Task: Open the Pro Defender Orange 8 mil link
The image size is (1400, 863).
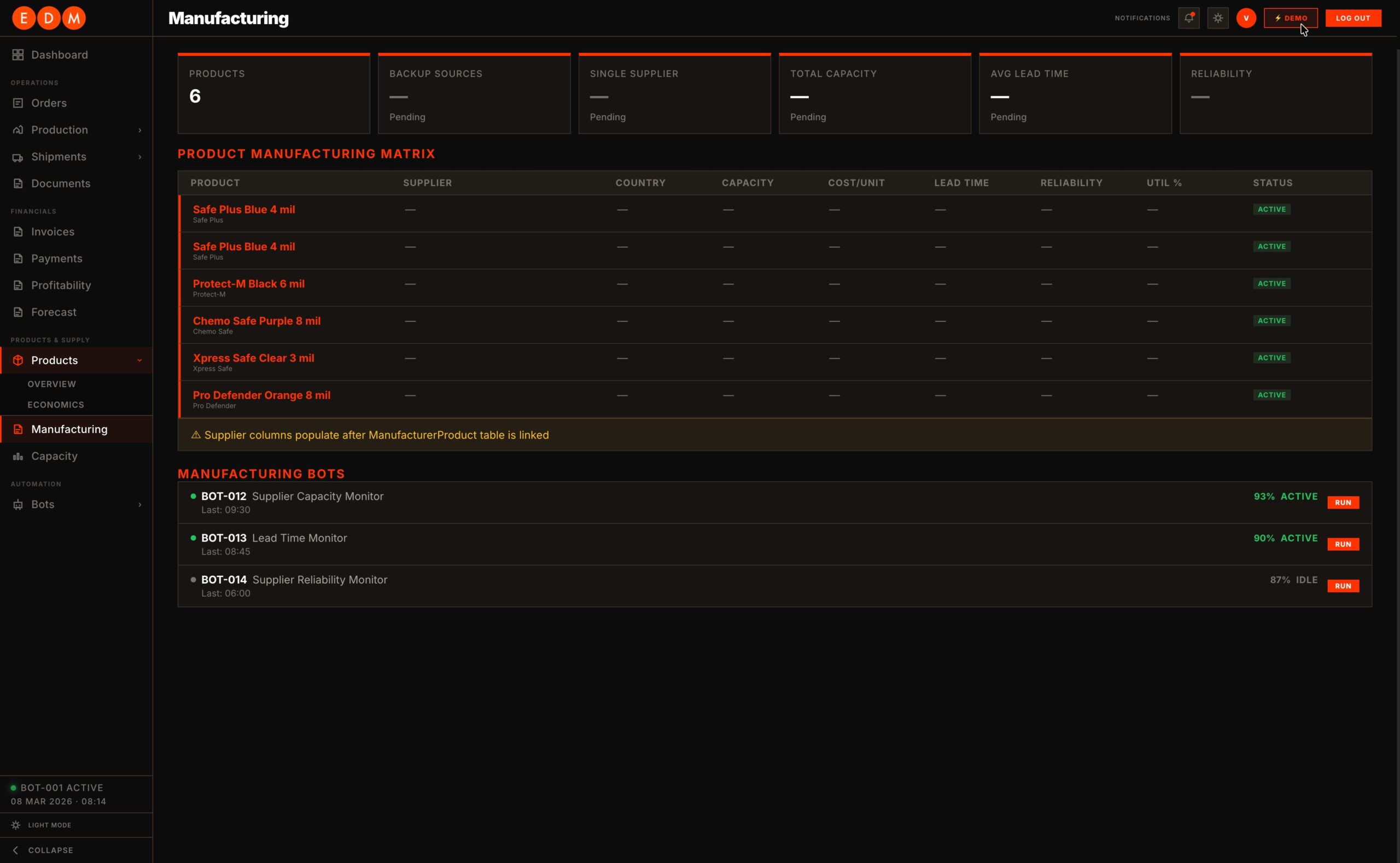Action: (x=261, y=395)
